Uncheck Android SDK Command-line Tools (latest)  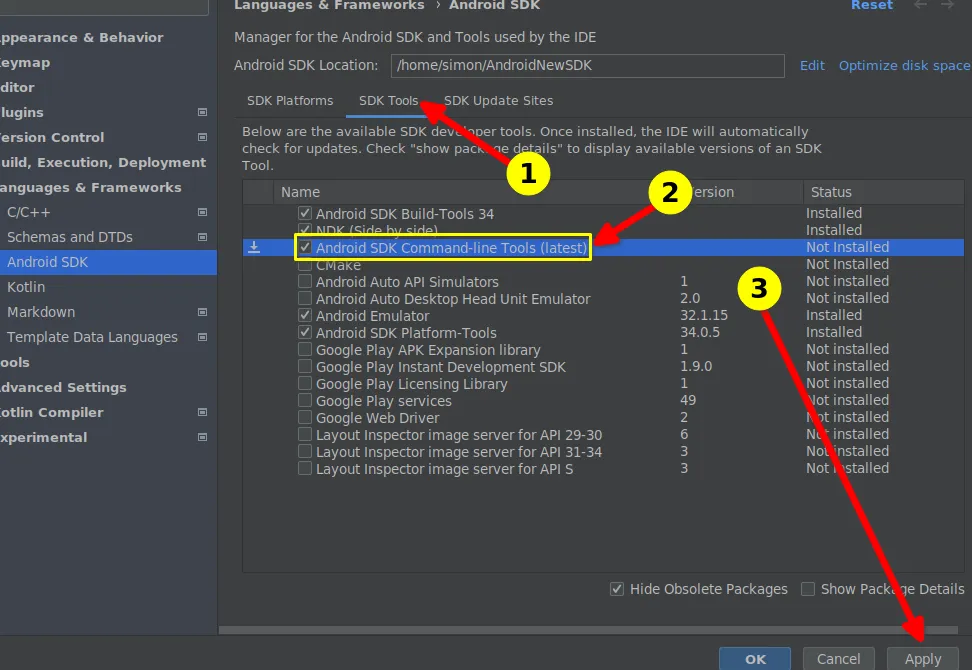(x=304, y=247)
